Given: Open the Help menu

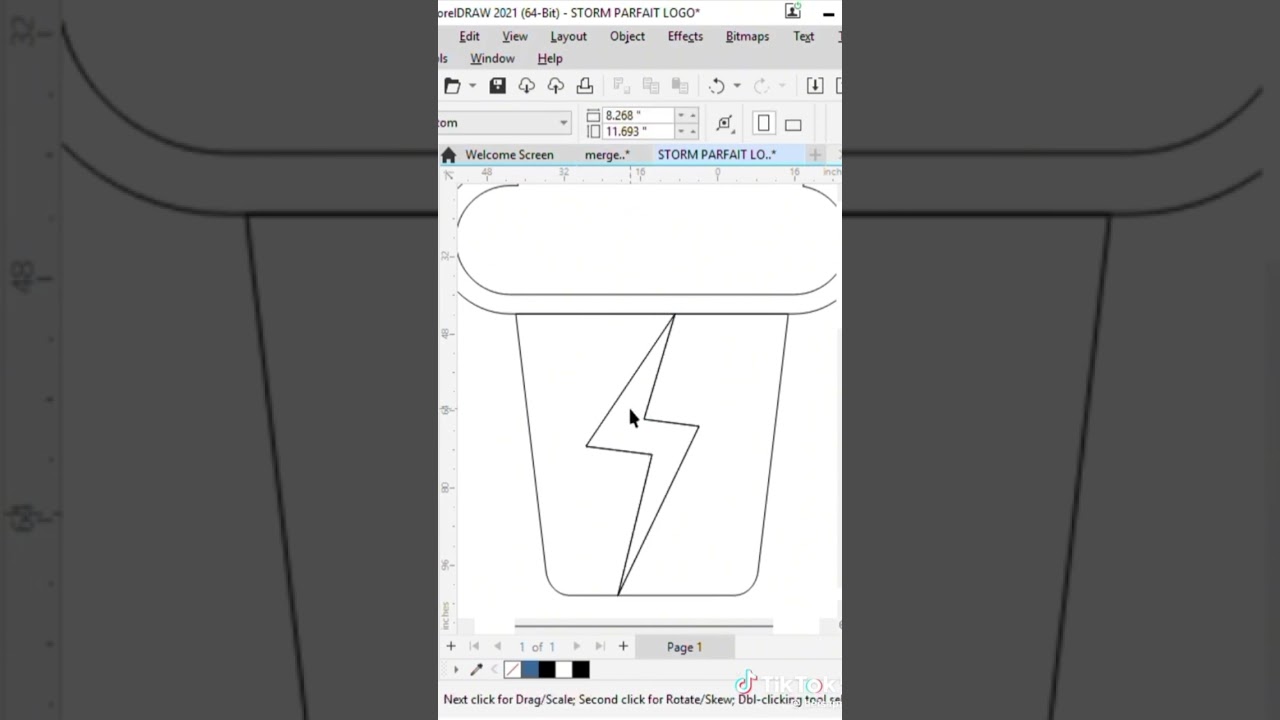Looking at the screenshot, I should pos(550,58).
